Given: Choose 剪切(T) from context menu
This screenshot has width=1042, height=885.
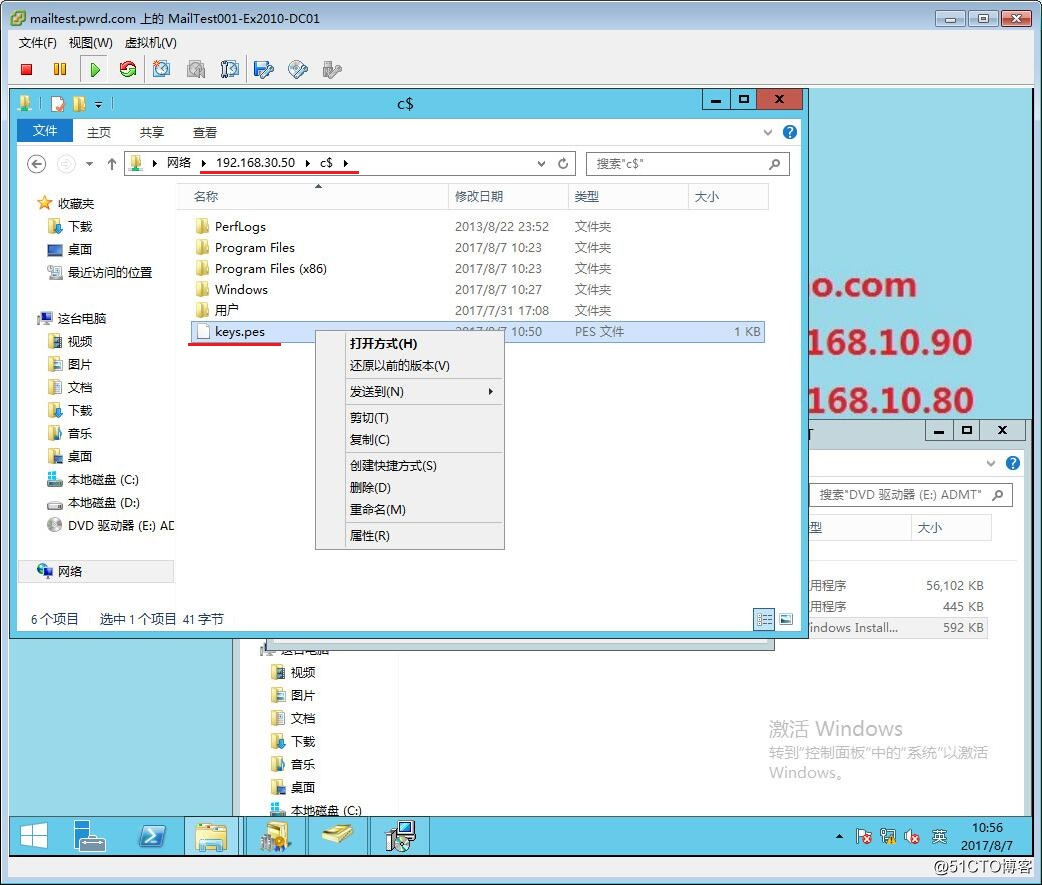Looking at the screenshot, I should (x=409, y=417).
